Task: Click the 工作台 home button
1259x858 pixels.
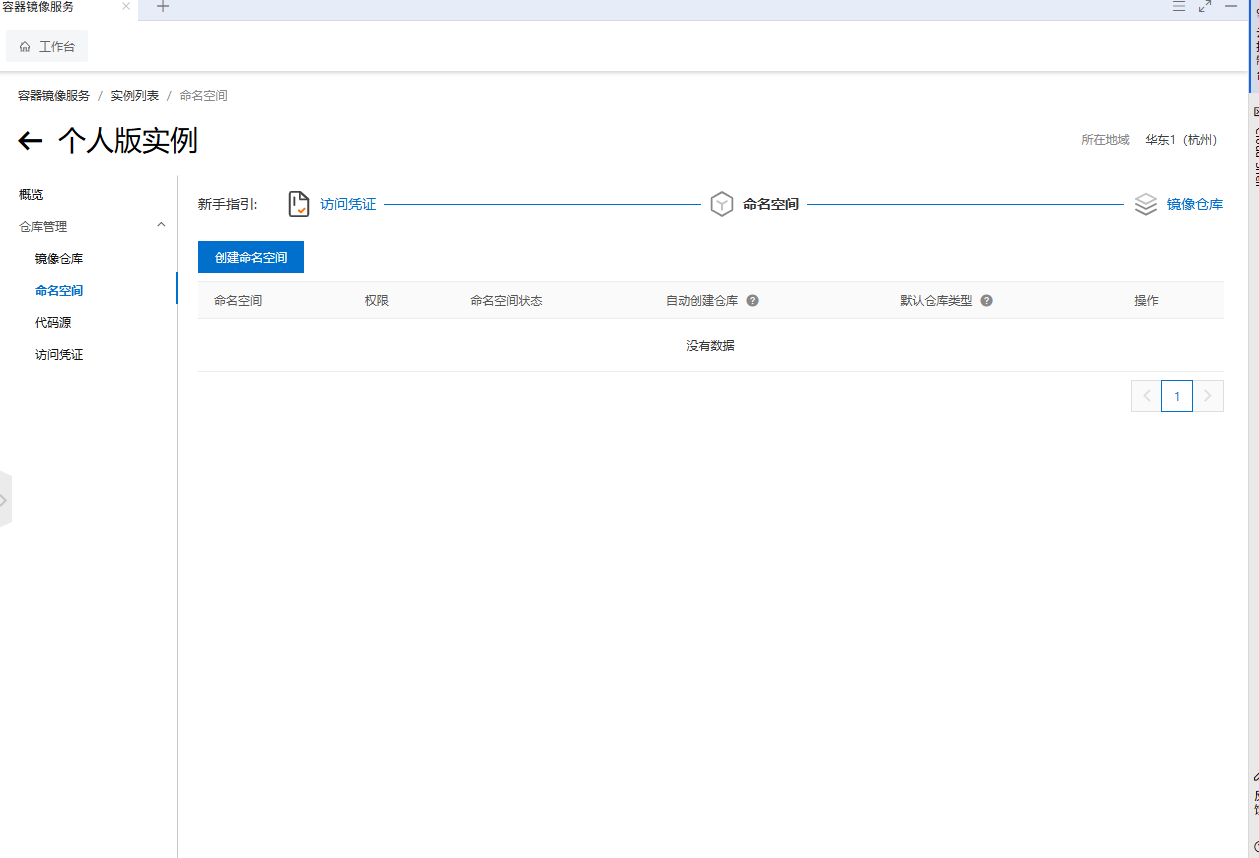Action: tap(47, 46)
